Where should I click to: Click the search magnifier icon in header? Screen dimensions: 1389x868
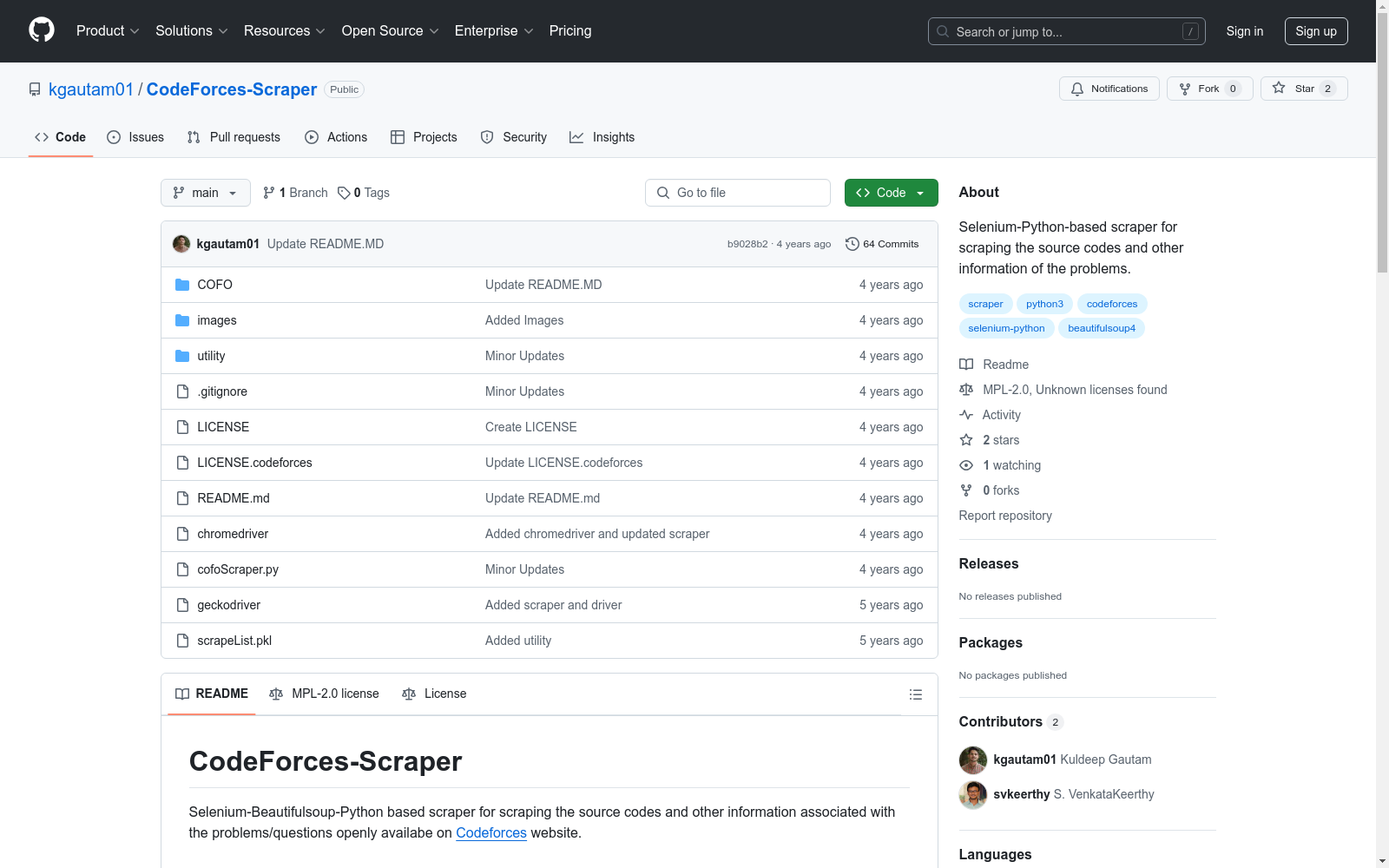pyautogui.click(x=943, y=31)
